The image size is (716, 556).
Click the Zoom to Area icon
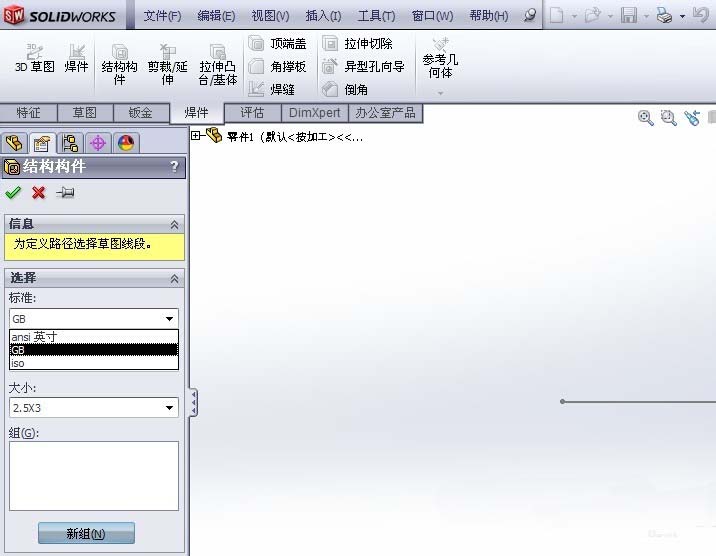(669, 118)
